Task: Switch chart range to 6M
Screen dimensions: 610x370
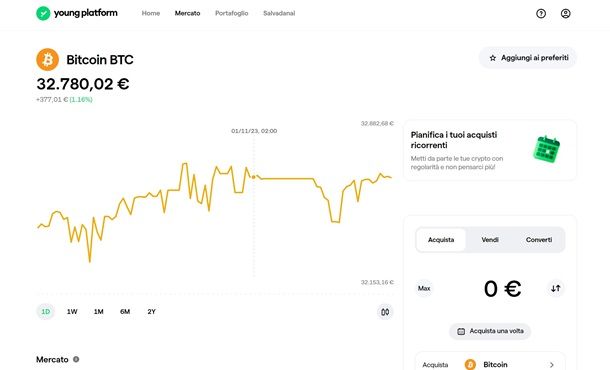Action: 125,312
